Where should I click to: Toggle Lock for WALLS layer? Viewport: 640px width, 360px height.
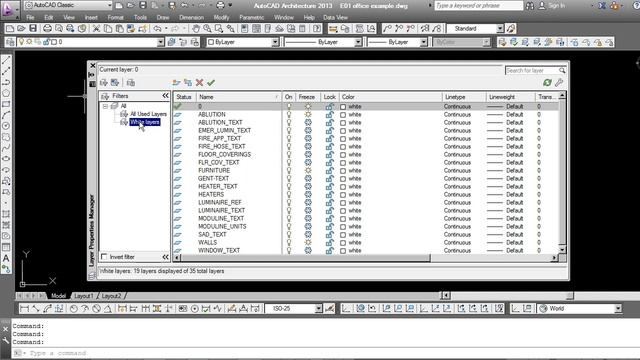329,242
